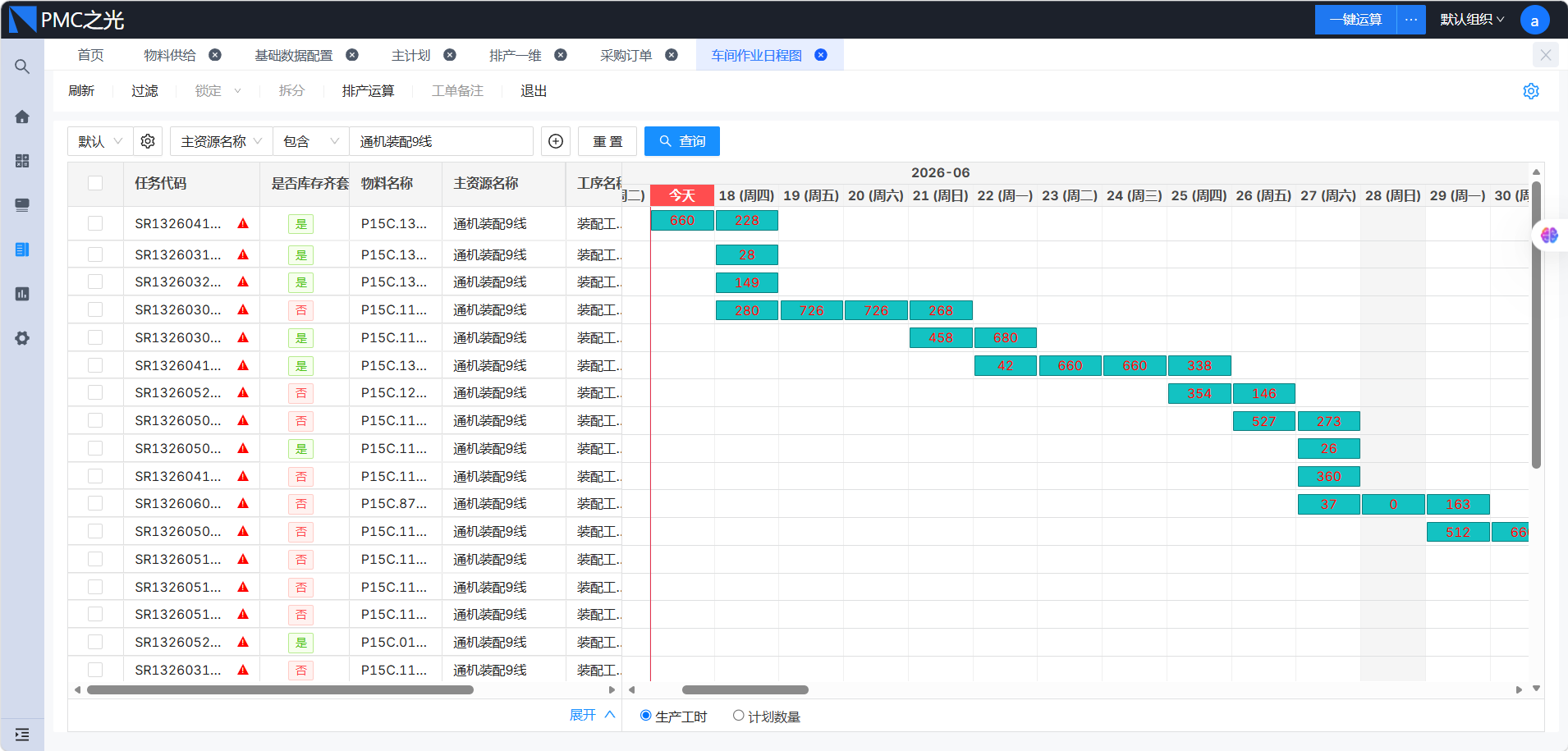Open the sidebar dashboard grid icon
The image size is (1568, 751).
pyautogui.click(x=22, y=161)
